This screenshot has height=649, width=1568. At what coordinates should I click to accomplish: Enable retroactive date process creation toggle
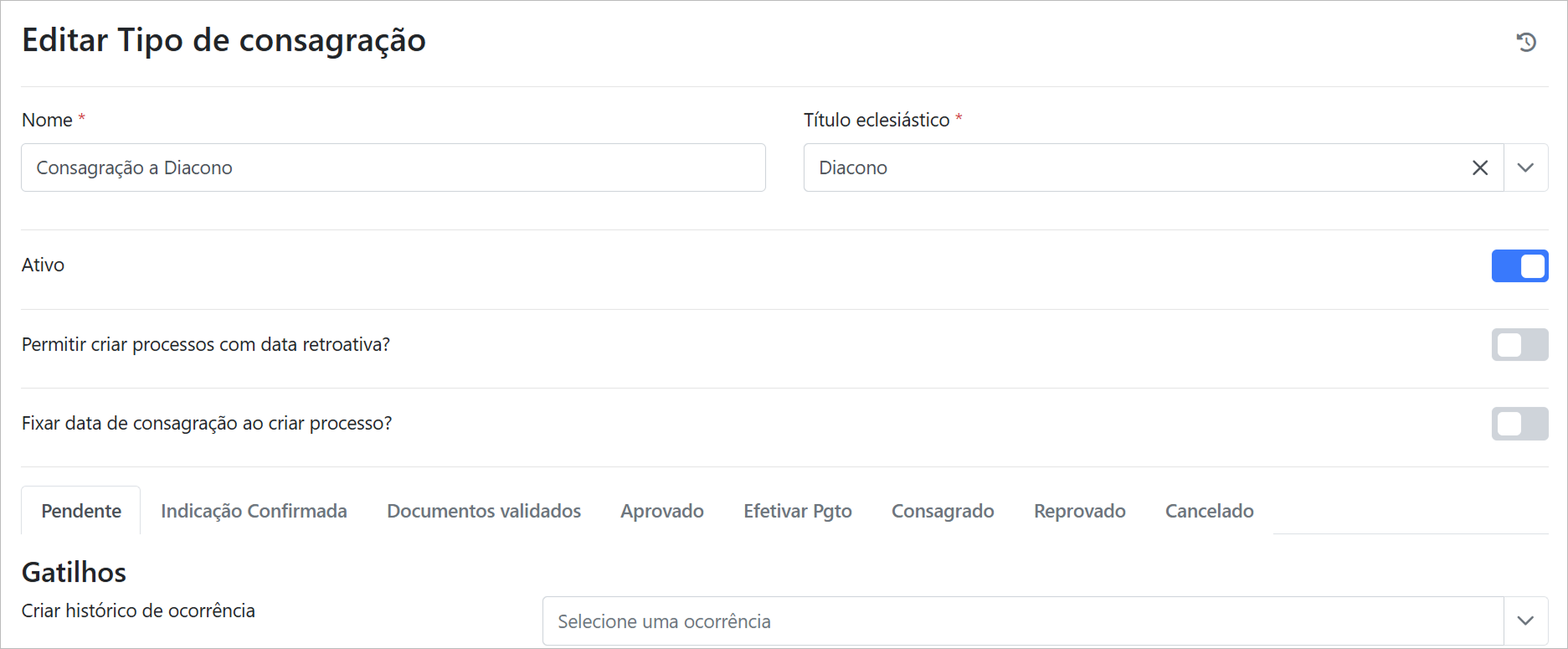[1519, 345]
